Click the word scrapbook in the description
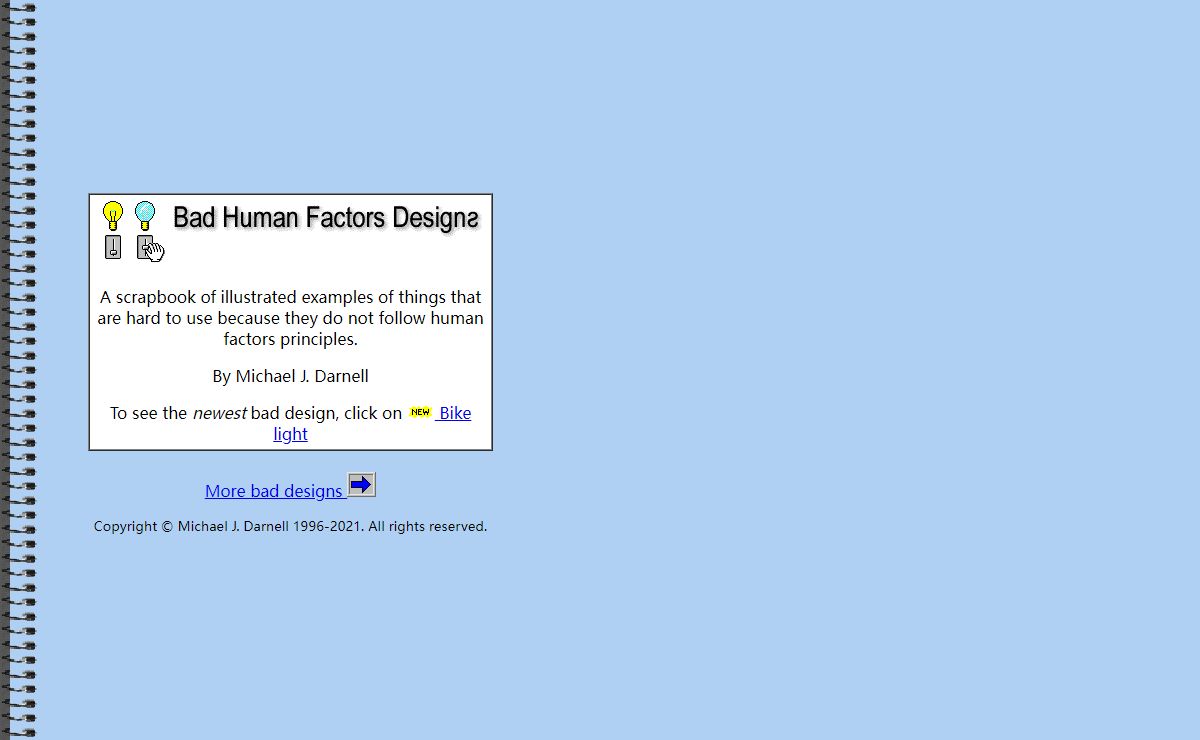Viewport: 1200px width, 740px height. [x=155, y=297]
